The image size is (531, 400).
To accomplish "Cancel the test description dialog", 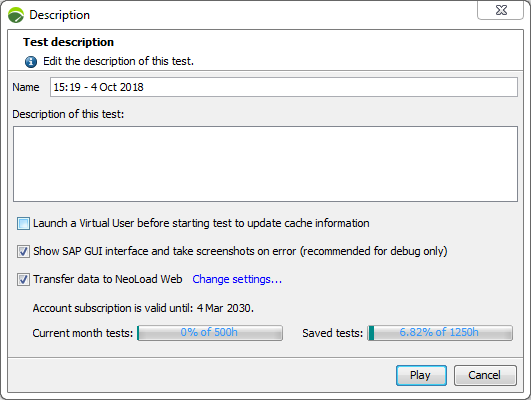I will (485, 375).
